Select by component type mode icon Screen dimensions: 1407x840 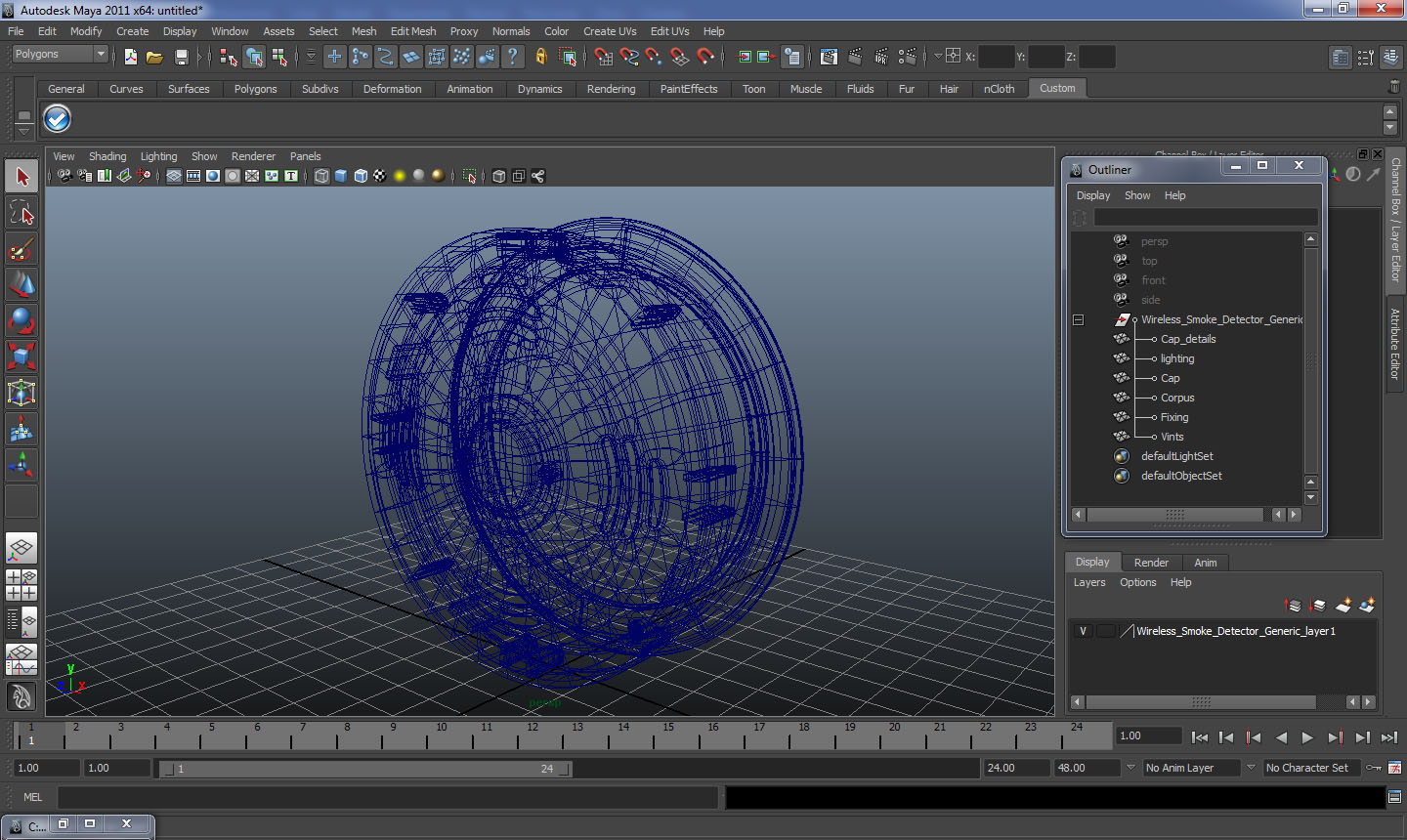pos(279,57)
